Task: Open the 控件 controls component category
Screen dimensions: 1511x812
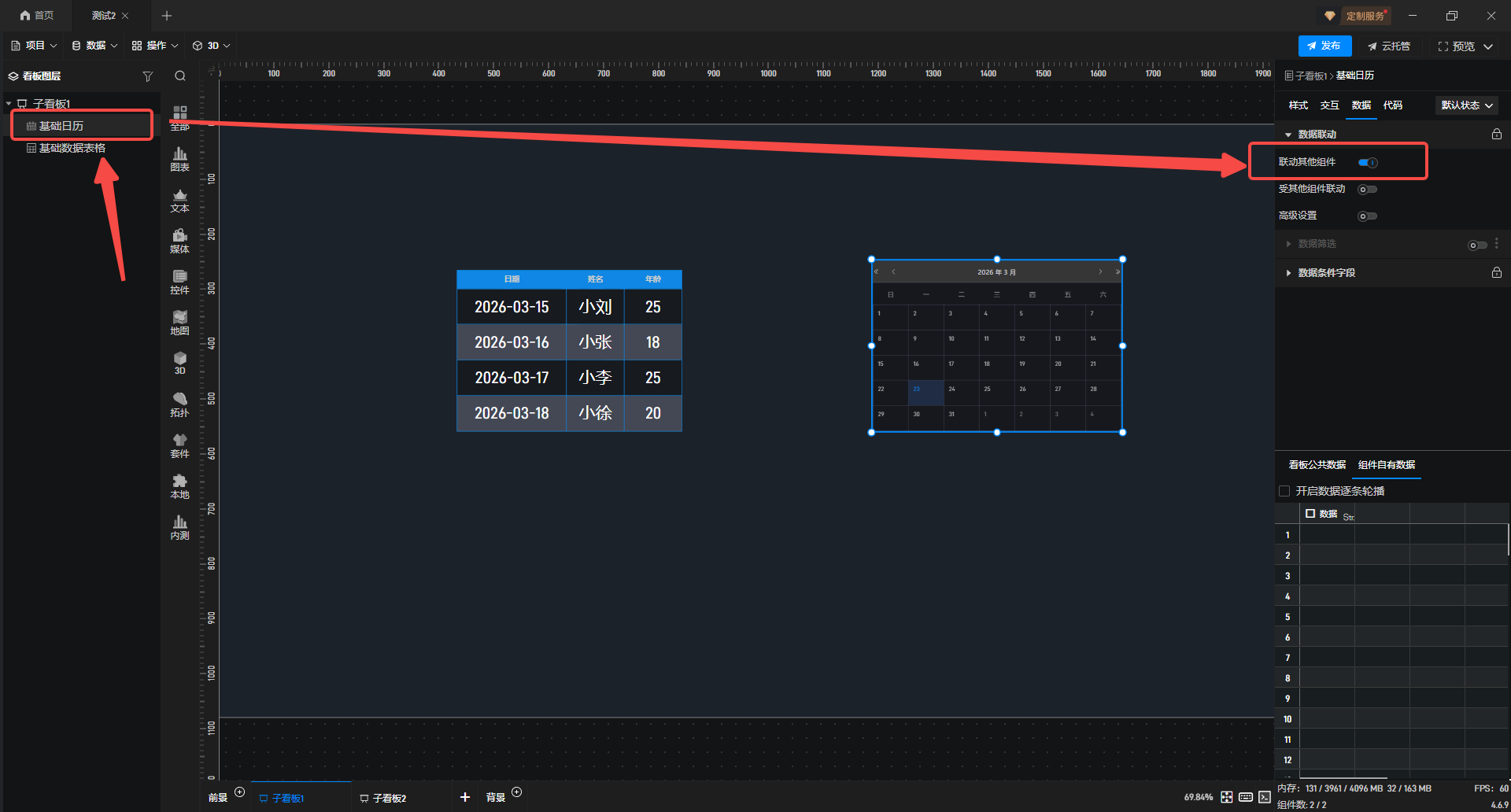Action: [179, 282]
